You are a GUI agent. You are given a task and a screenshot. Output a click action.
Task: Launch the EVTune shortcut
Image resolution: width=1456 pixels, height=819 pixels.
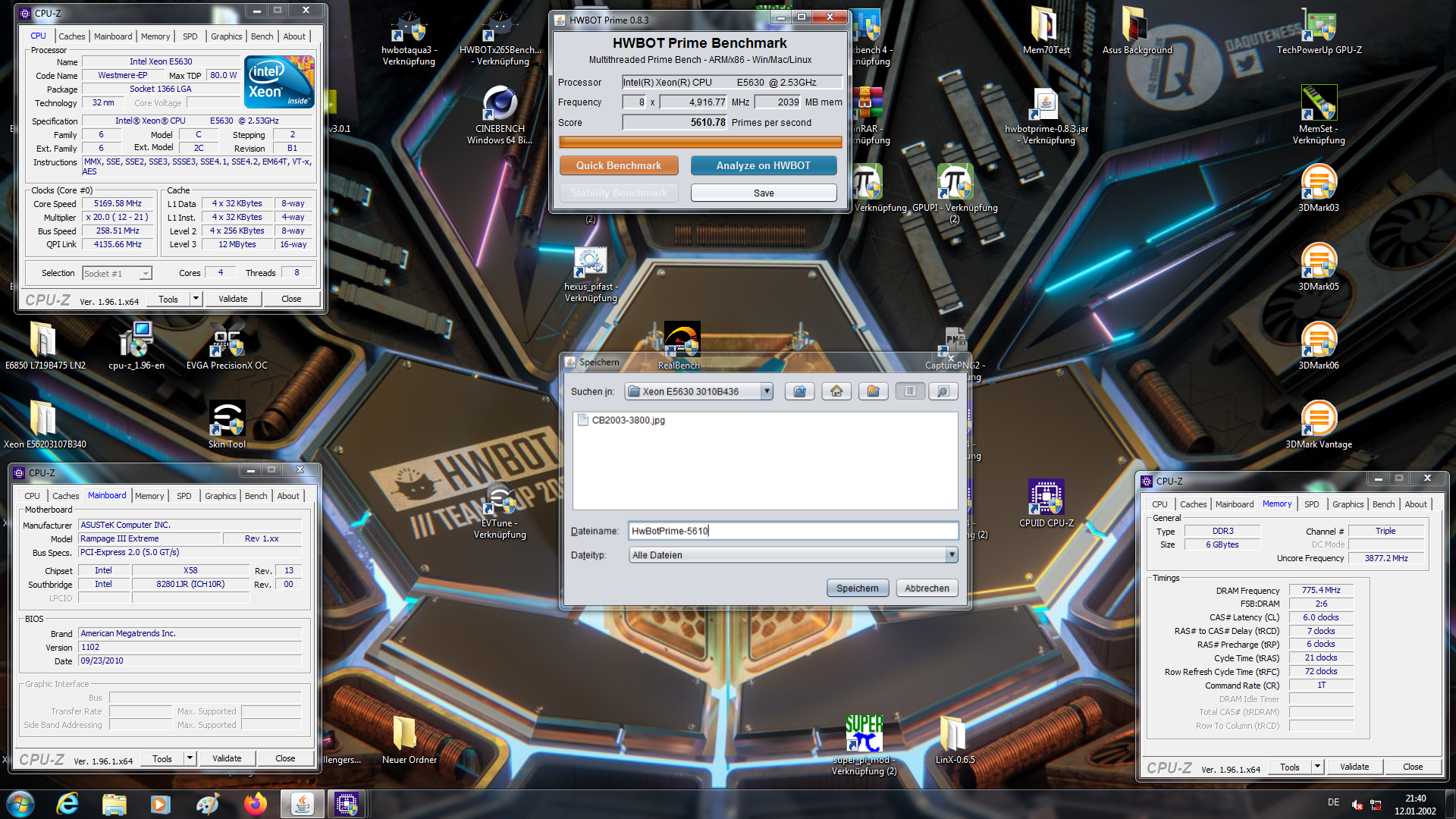pyautogui.click(x=500, y=510)
